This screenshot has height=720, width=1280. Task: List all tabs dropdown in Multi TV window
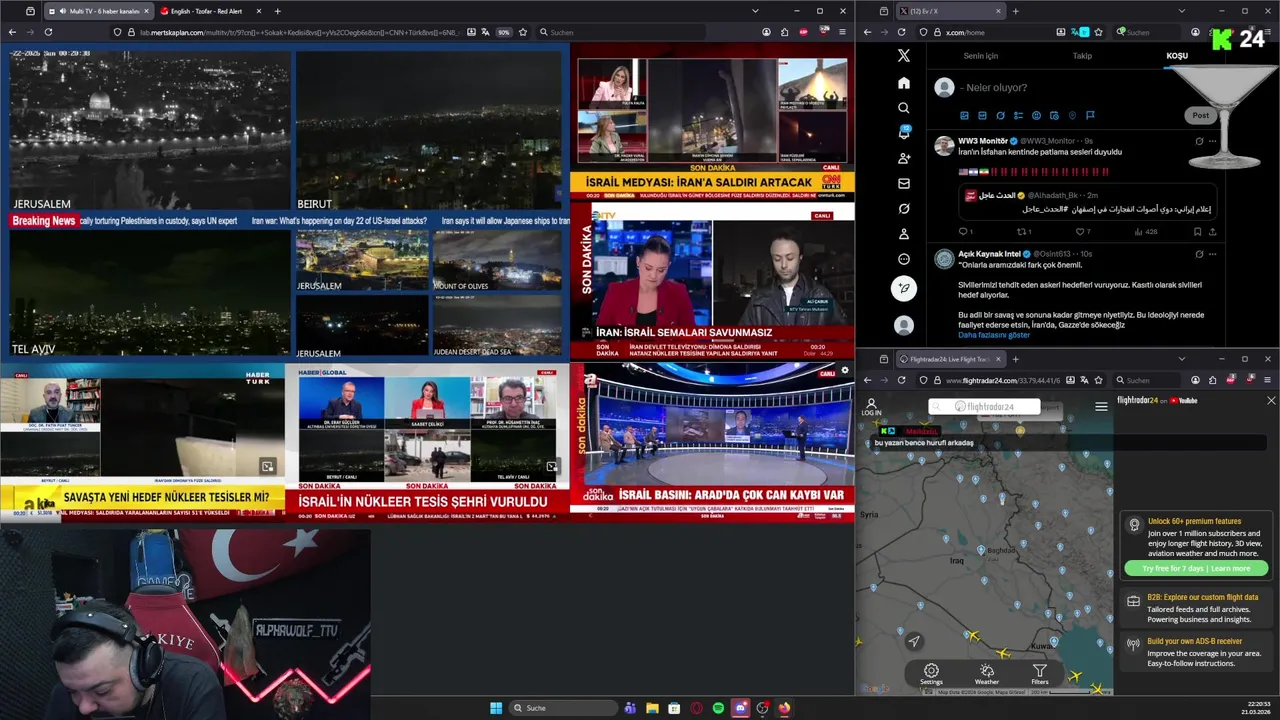coord(756,11)
